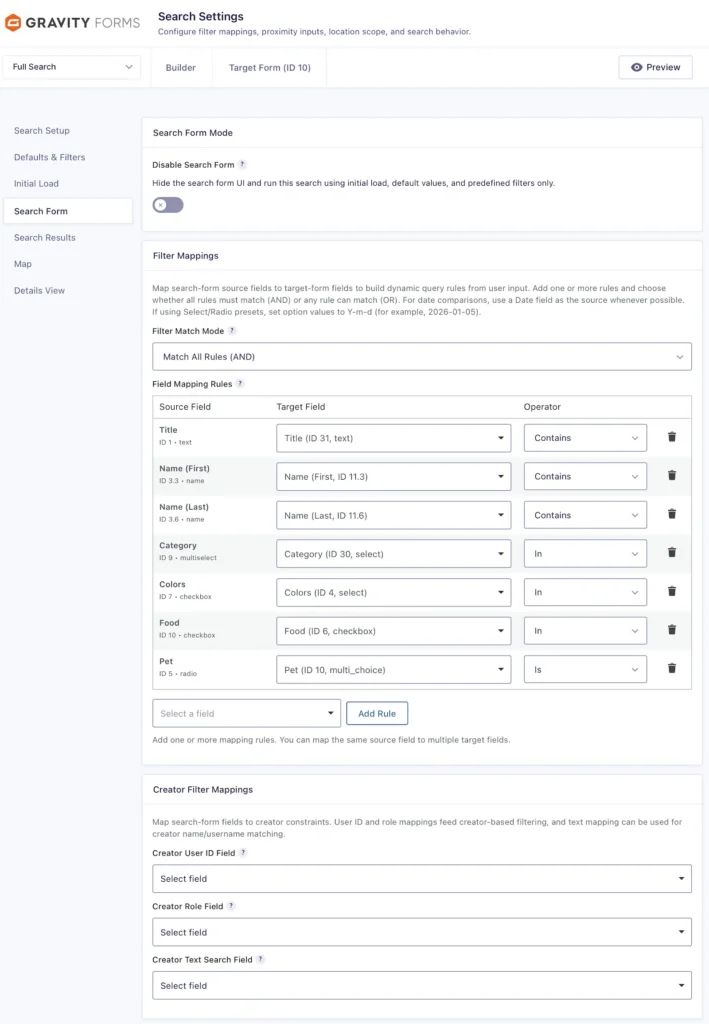Click the Gravity Forms logo
709x1024 pixels.
click(x=72, y=23)
